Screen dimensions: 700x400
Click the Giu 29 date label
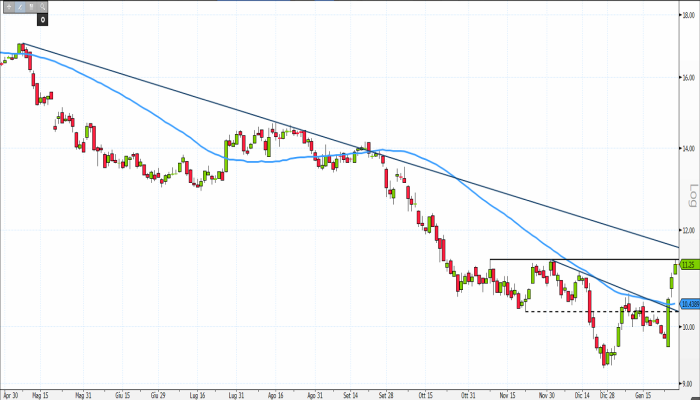coord(158,395)
